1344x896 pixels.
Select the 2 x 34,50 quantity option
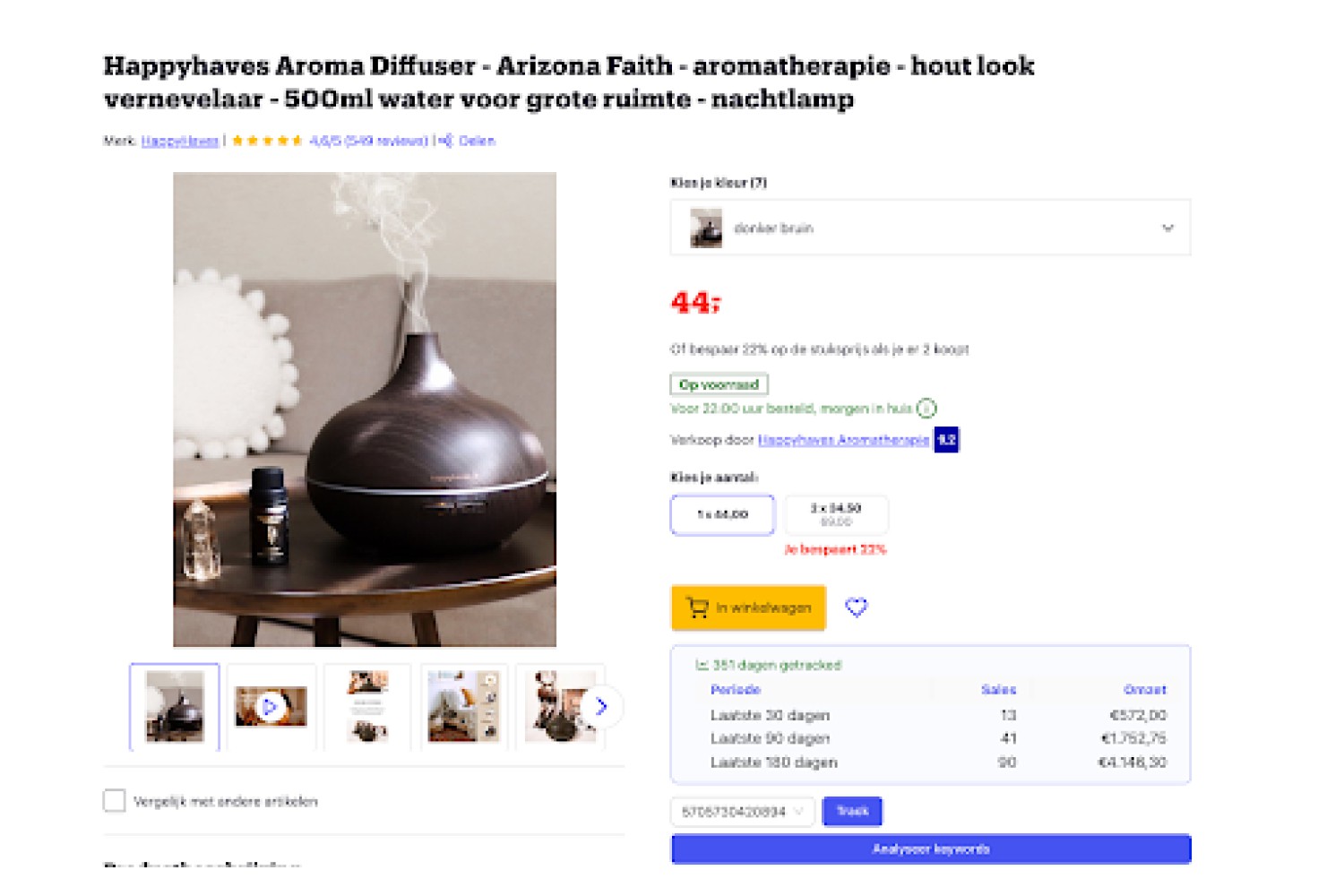click(836, 515)
